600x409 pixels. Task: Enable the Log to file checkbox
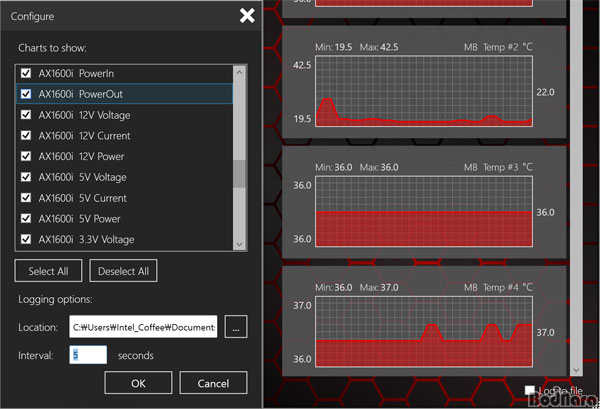530,390
